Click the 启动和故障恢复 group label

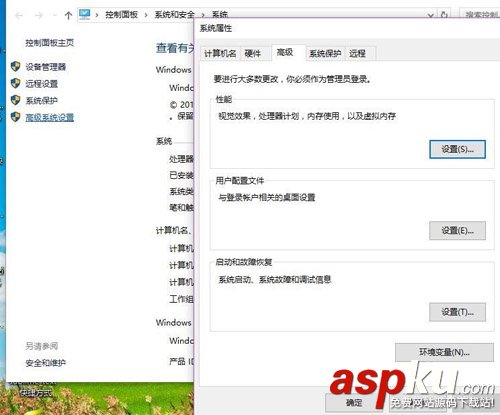pyautogui.click(x=244, y=262)
